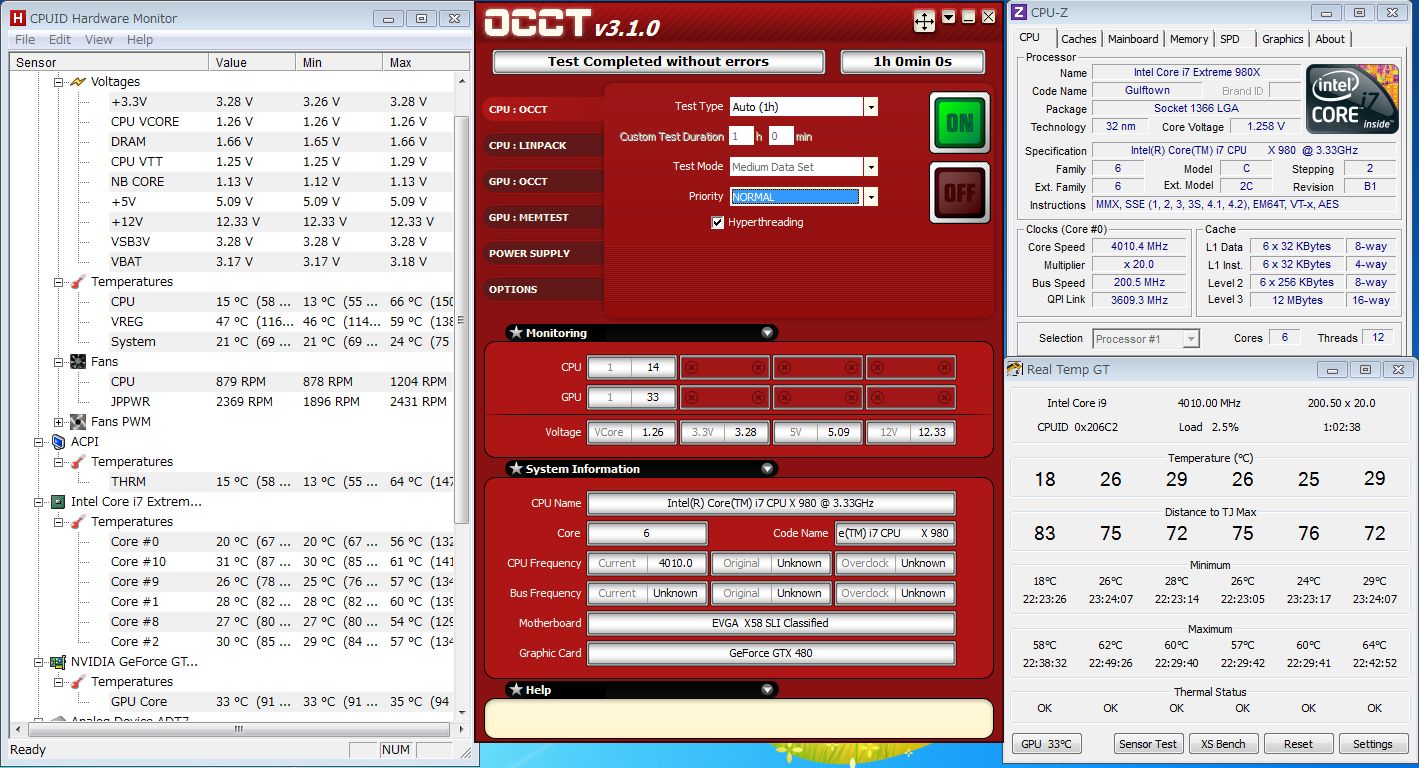
Task: Select the GPU : MEMTEST tab
Action: (x=544, y=218)
